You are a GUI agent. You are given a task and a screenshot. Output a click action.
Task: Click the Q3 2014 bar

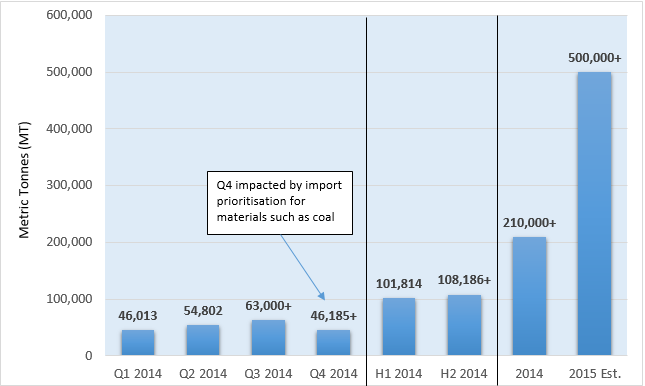pyautogui.click(x=268, y=337)
